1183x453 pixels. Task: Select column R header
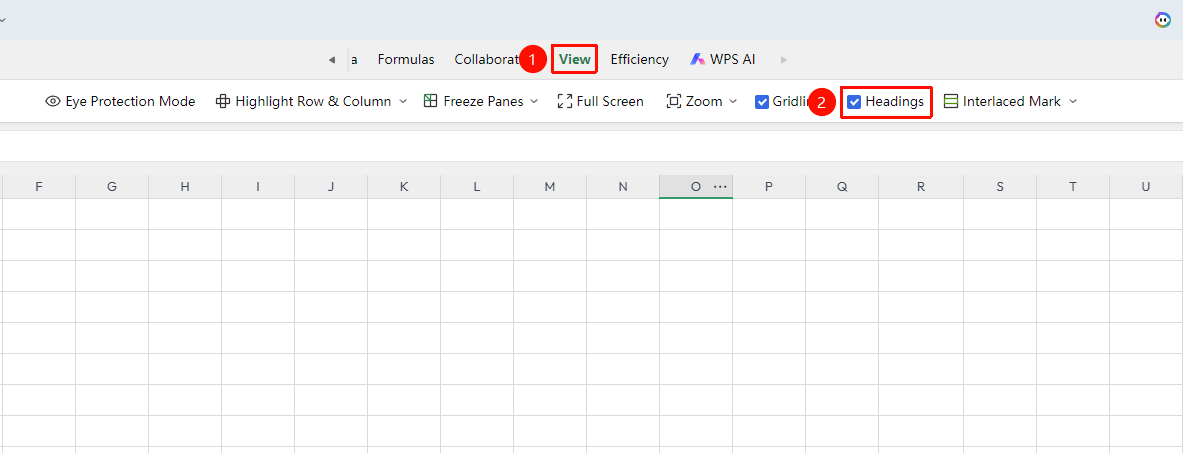921,186
